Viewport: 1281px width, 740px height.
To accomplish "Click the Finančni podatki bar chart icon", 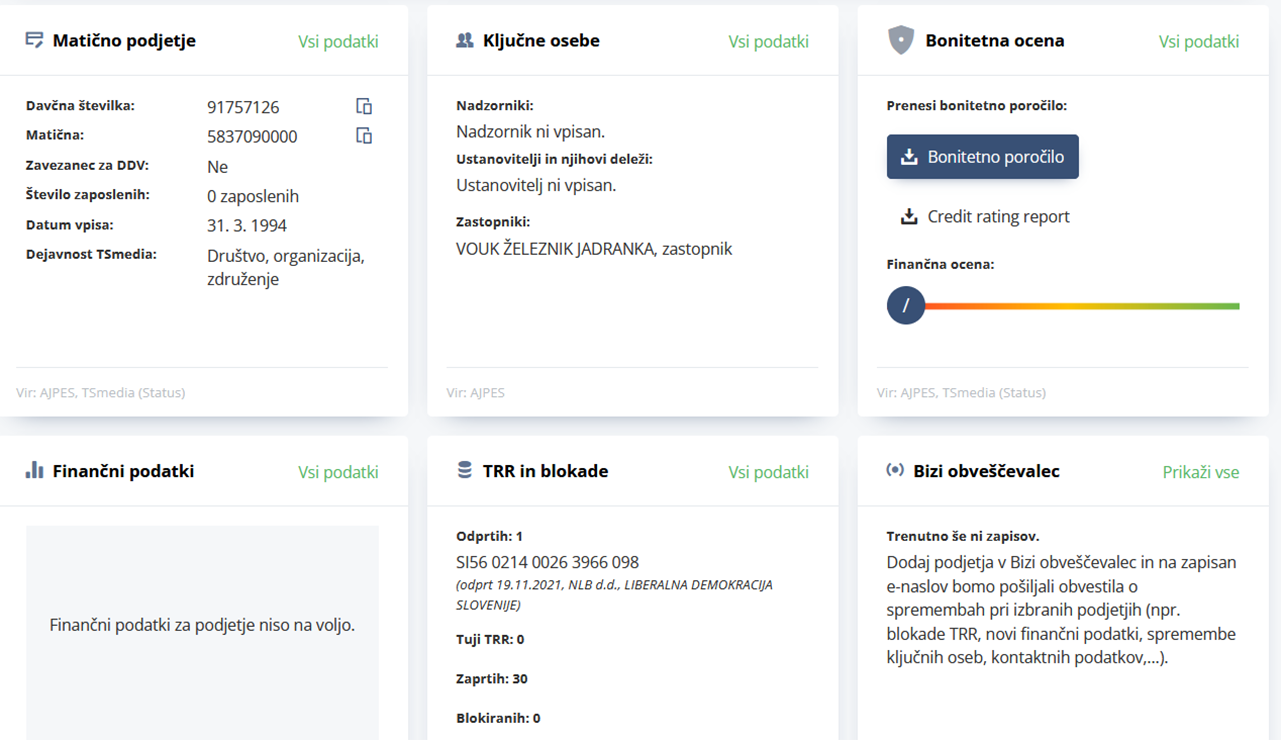I will [x=34, y=470].
